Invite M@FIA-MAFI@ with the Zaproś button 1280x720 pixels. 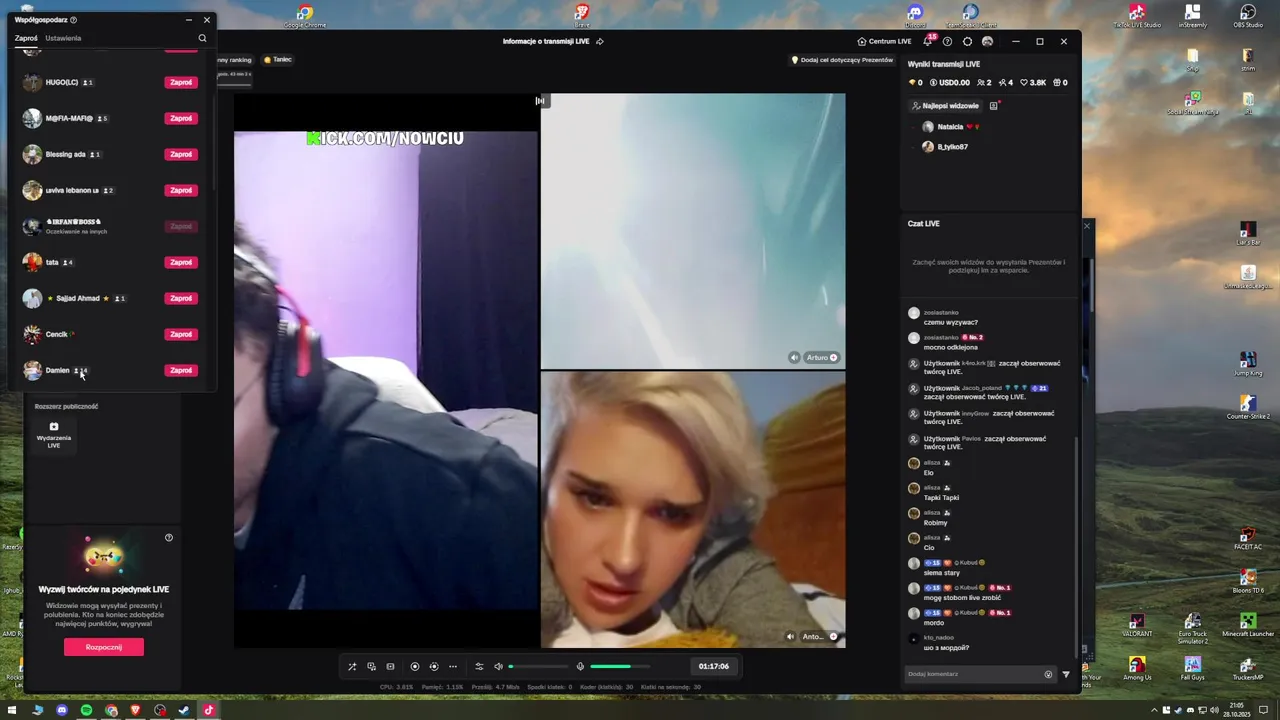tap(181, 118)
